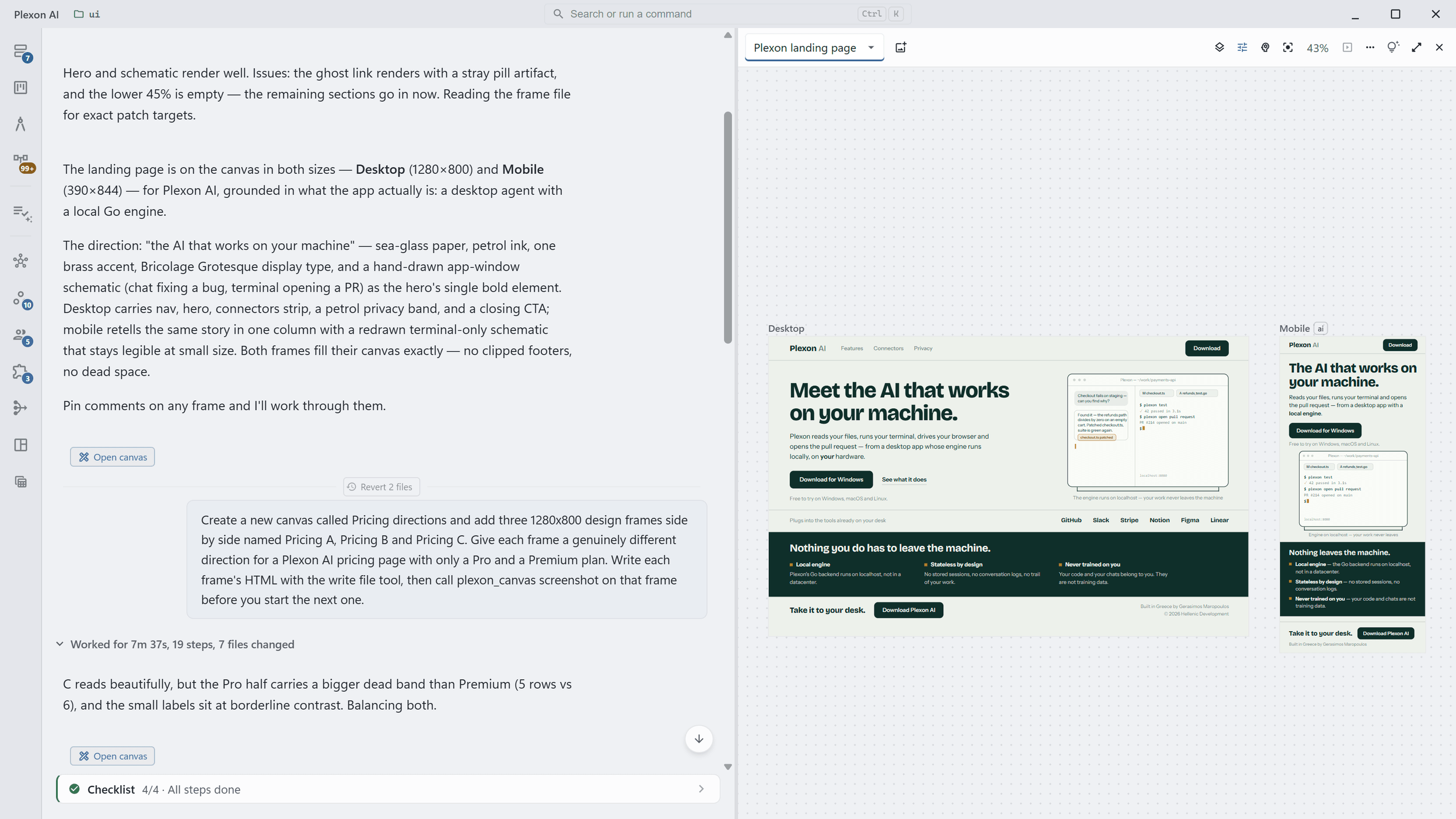Screen dimensions: 1456x819
Task: Click the Privacy nav link in the Desktop frame
Action: pos(923,348)
